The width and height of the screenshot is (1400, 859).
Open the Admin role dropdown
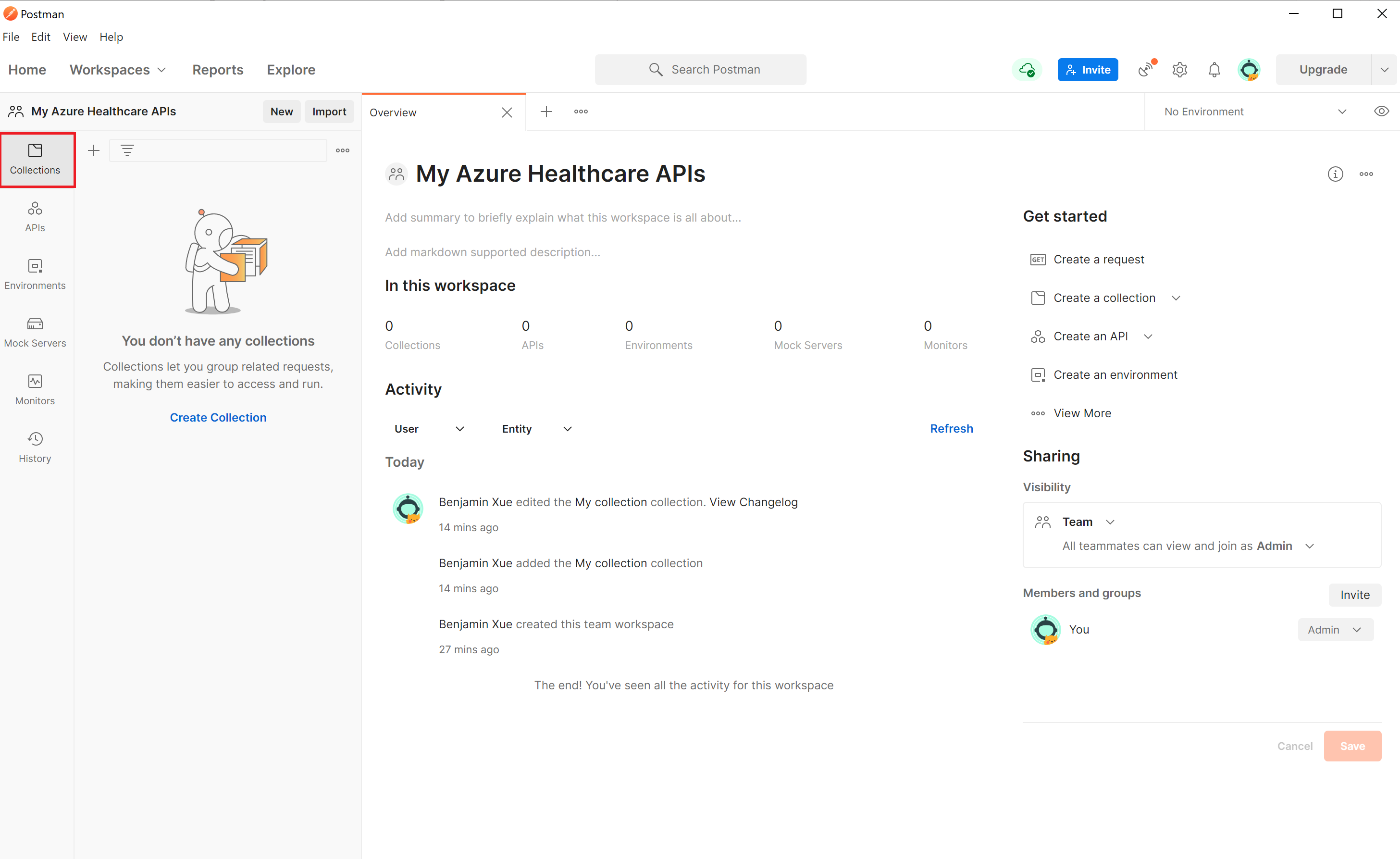(1335, 630)
